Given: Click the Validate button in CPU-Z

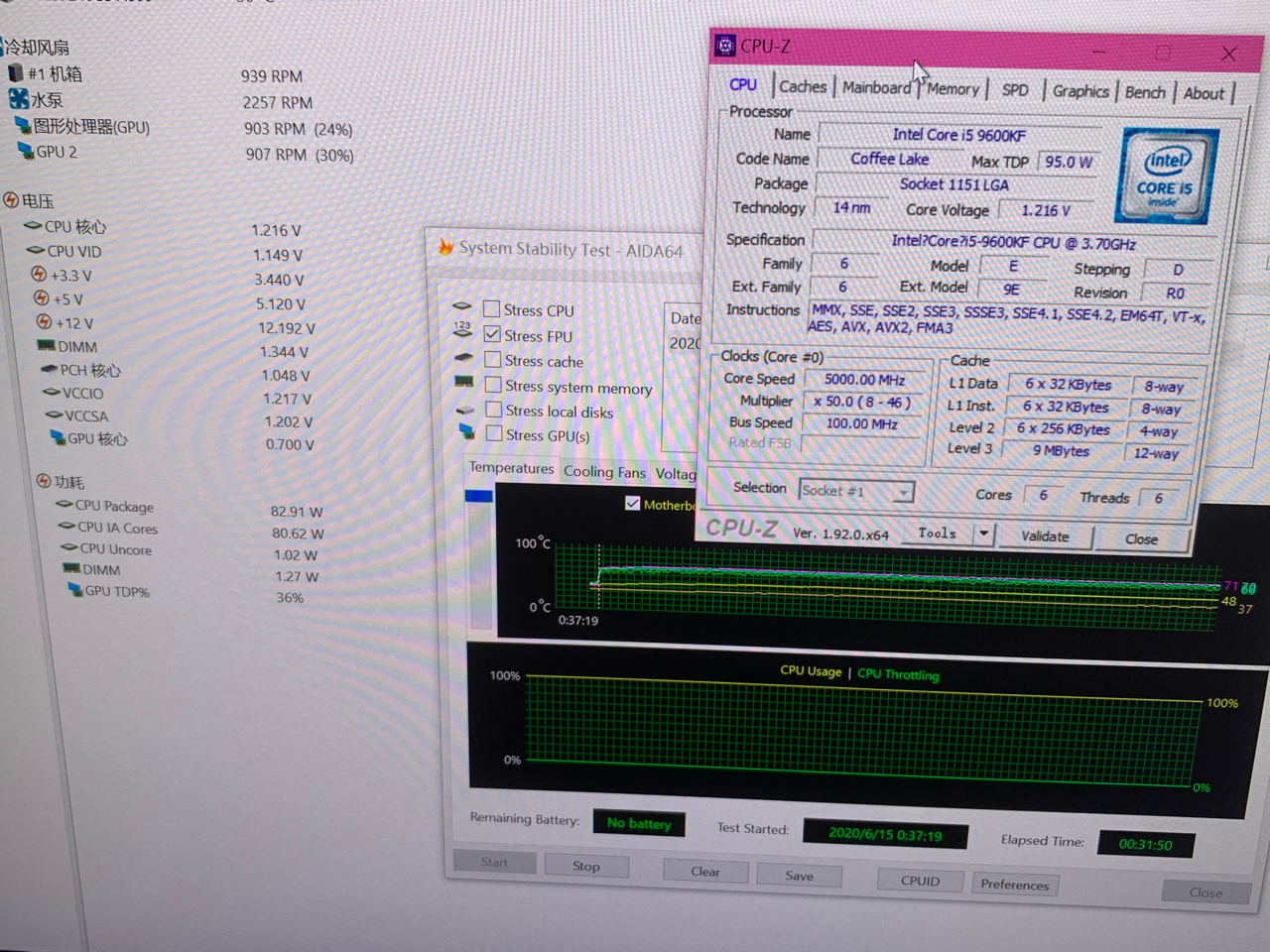Looking at the screenshot, I should (1045, 536).
